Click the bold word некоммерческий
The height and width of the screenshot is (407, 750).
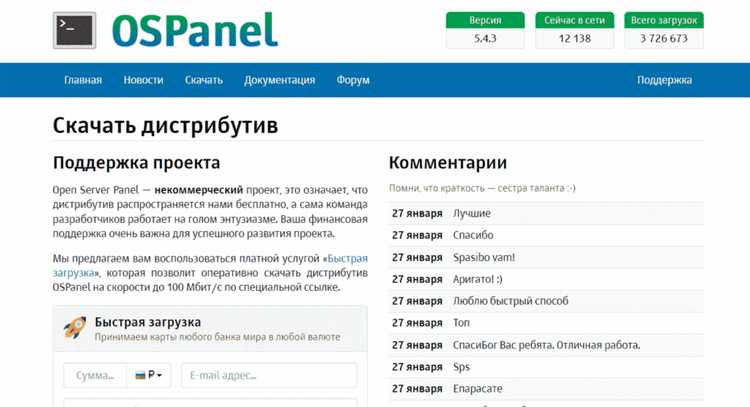[199, 190]
